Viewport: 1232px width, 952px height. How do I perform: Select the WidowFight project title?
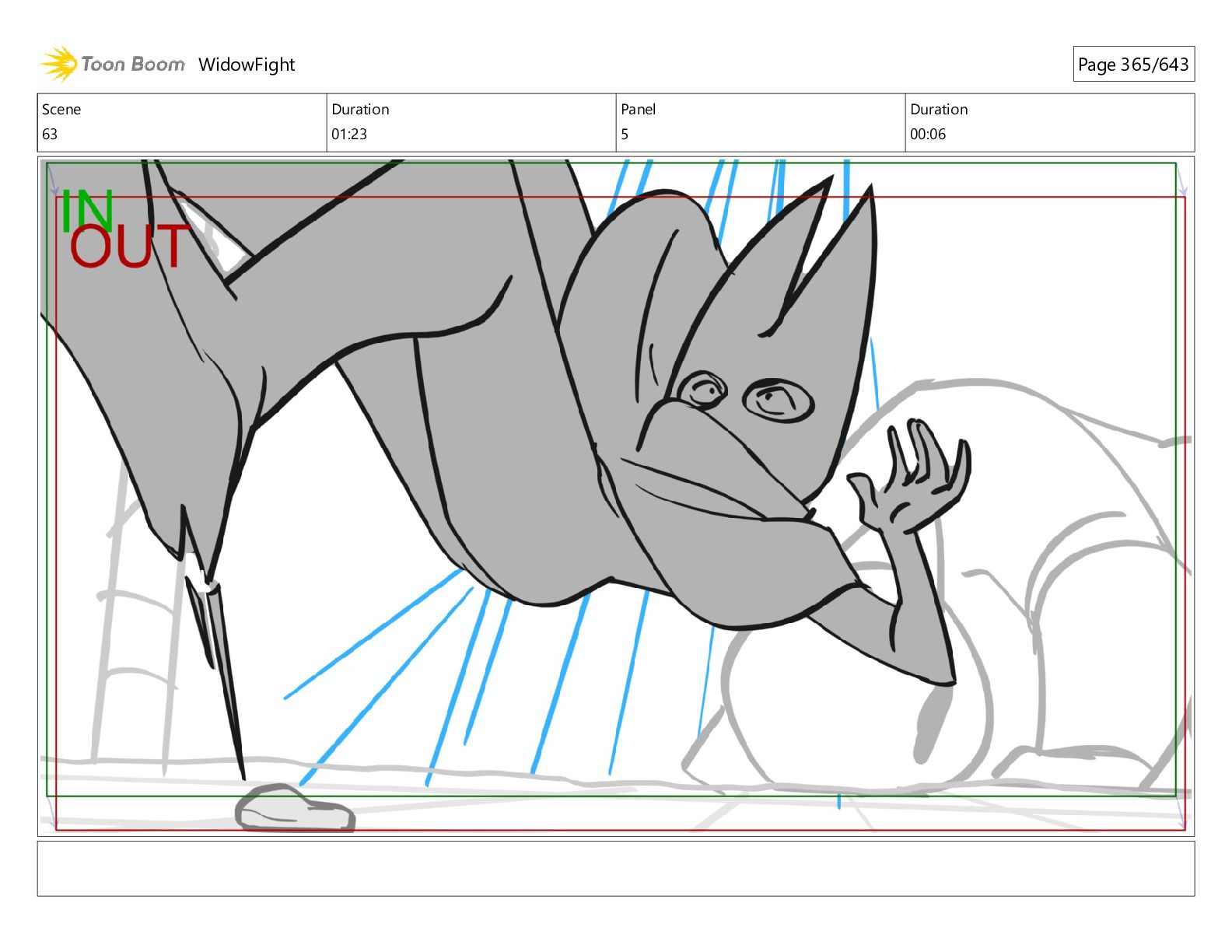click(x=247, y=65)
